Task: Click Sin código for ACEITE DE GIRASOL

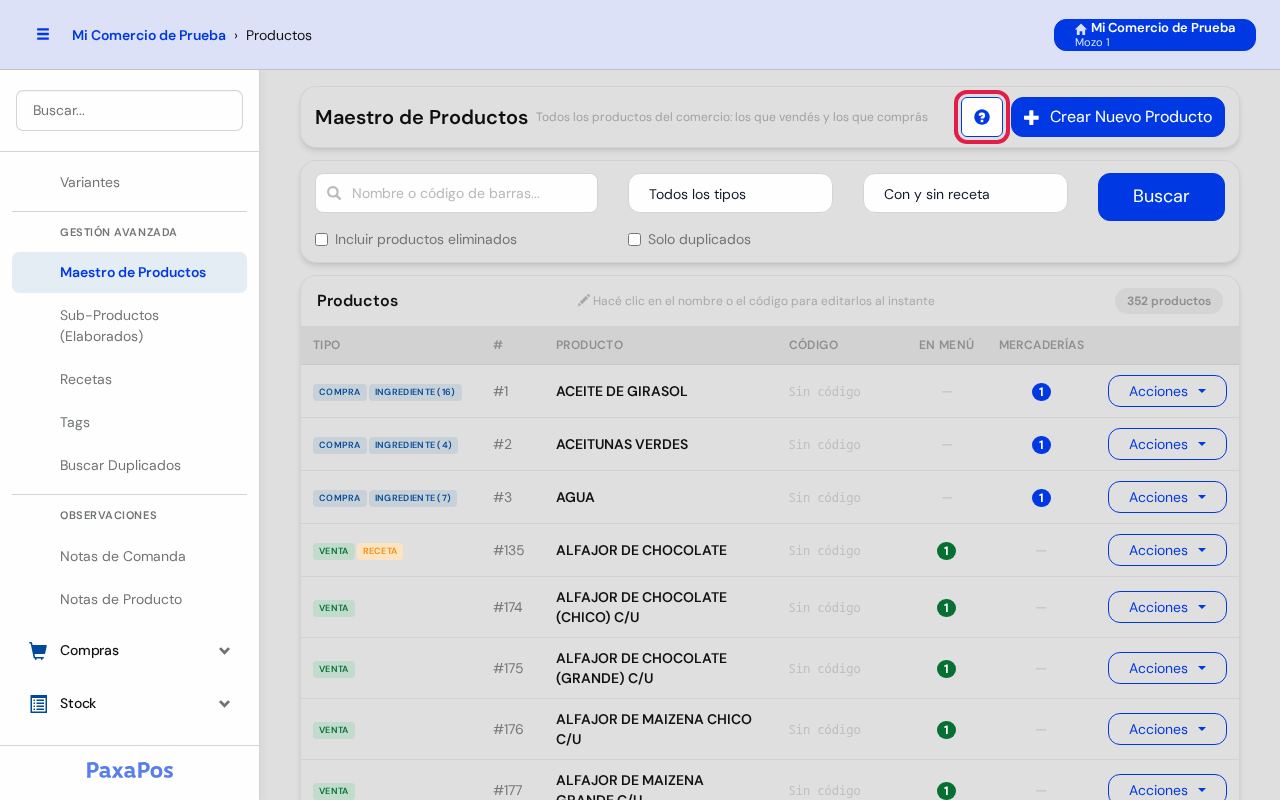Action: [x=824, y=392]
